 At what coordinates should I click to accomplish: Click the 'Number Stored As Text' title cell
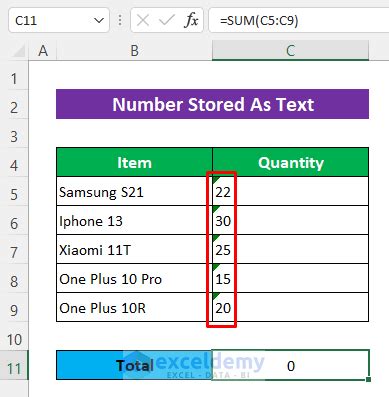[x=213, y=104]
